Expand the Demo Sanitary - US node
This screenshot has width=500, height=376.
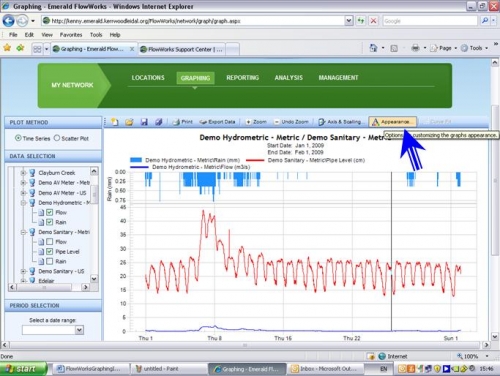point(23,271)
